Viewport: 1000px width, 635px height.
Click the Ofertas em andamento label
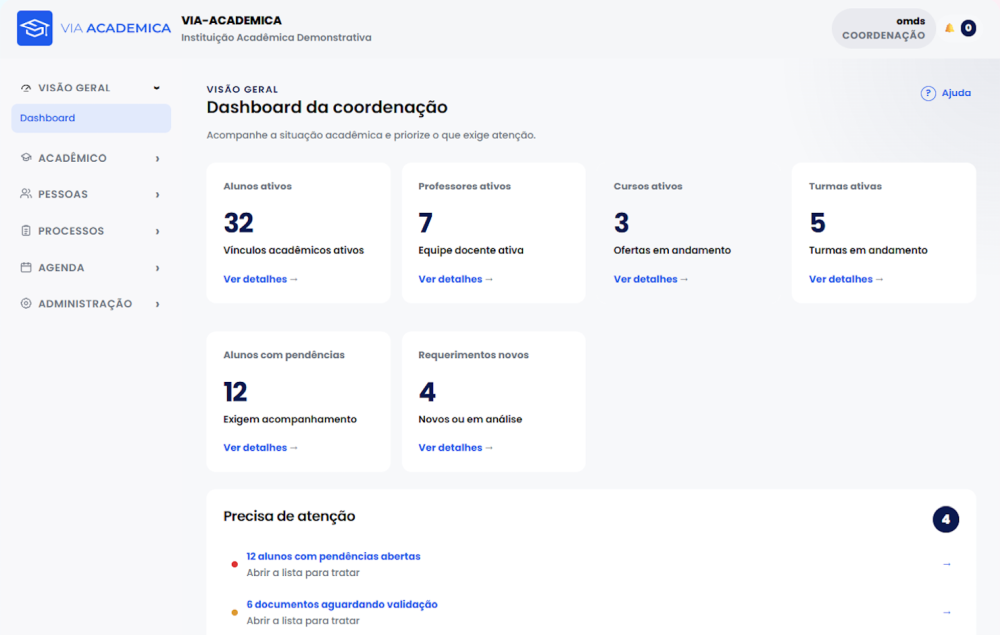click(x=672, y=251)
